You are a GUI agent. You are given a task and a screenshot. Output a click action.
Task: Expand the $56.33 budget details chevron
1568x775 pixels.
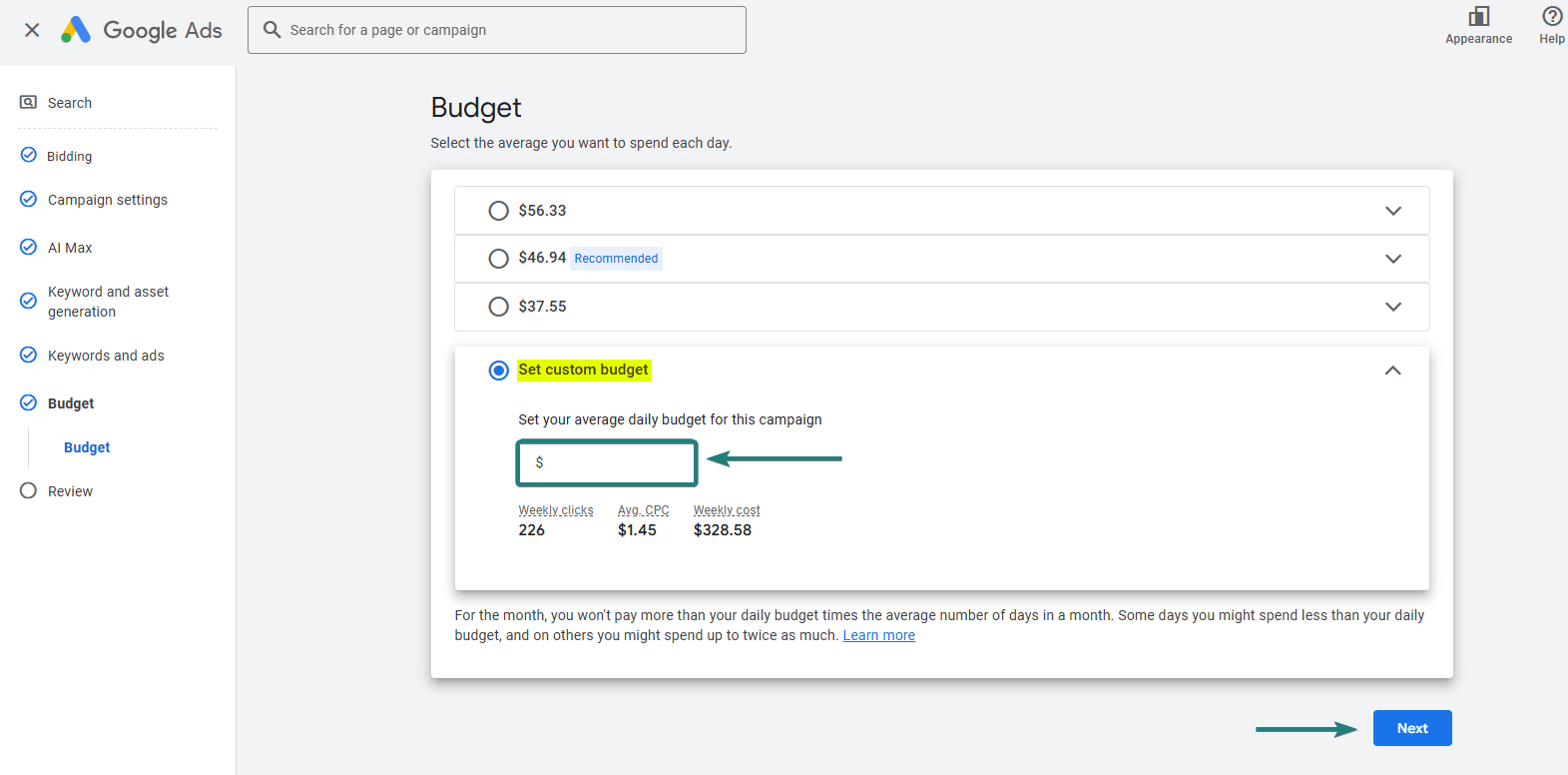[x=1393, y=211]
